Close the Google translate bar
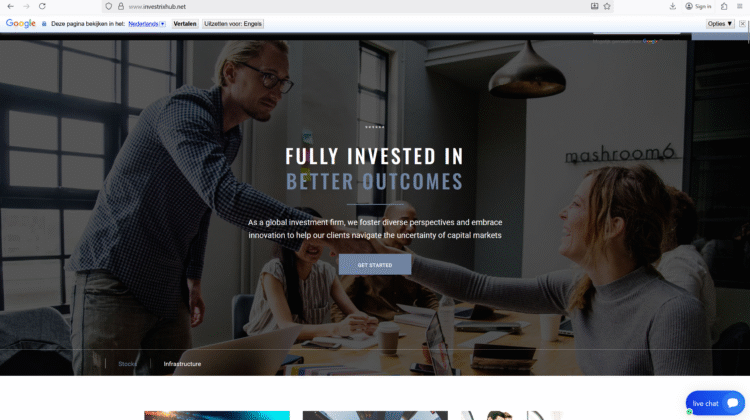The image size is (750, 420). pyautogui.click(x=742, y=23)
